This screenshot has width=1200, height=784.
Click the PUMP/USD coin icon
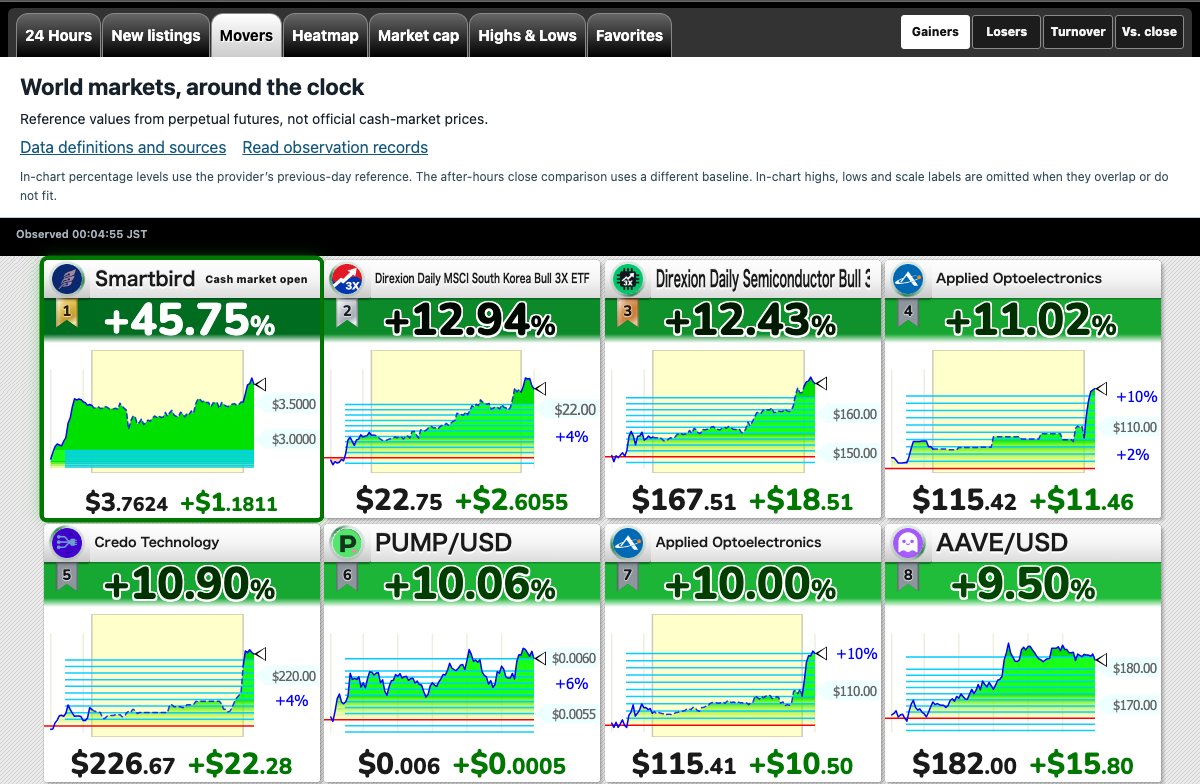(349, 543)
